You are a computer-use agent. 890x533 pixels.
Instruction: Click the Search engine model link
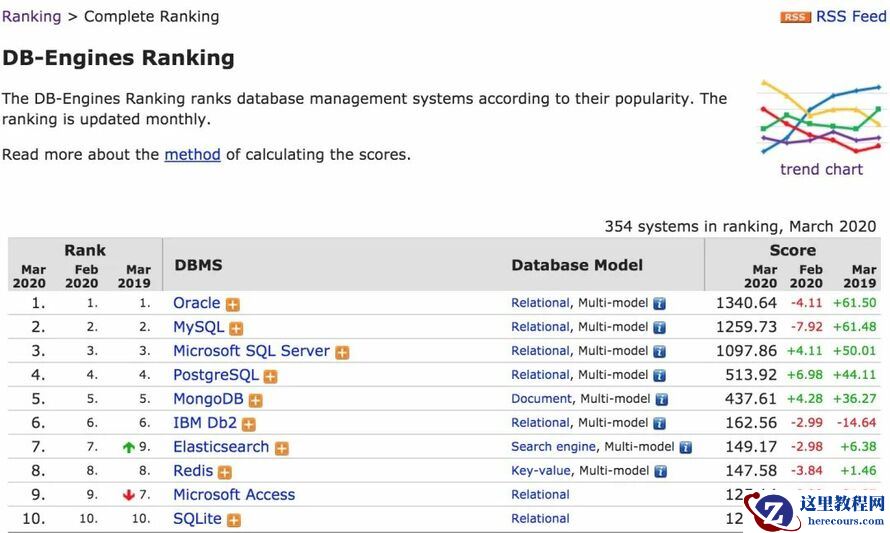coord(553,447)
